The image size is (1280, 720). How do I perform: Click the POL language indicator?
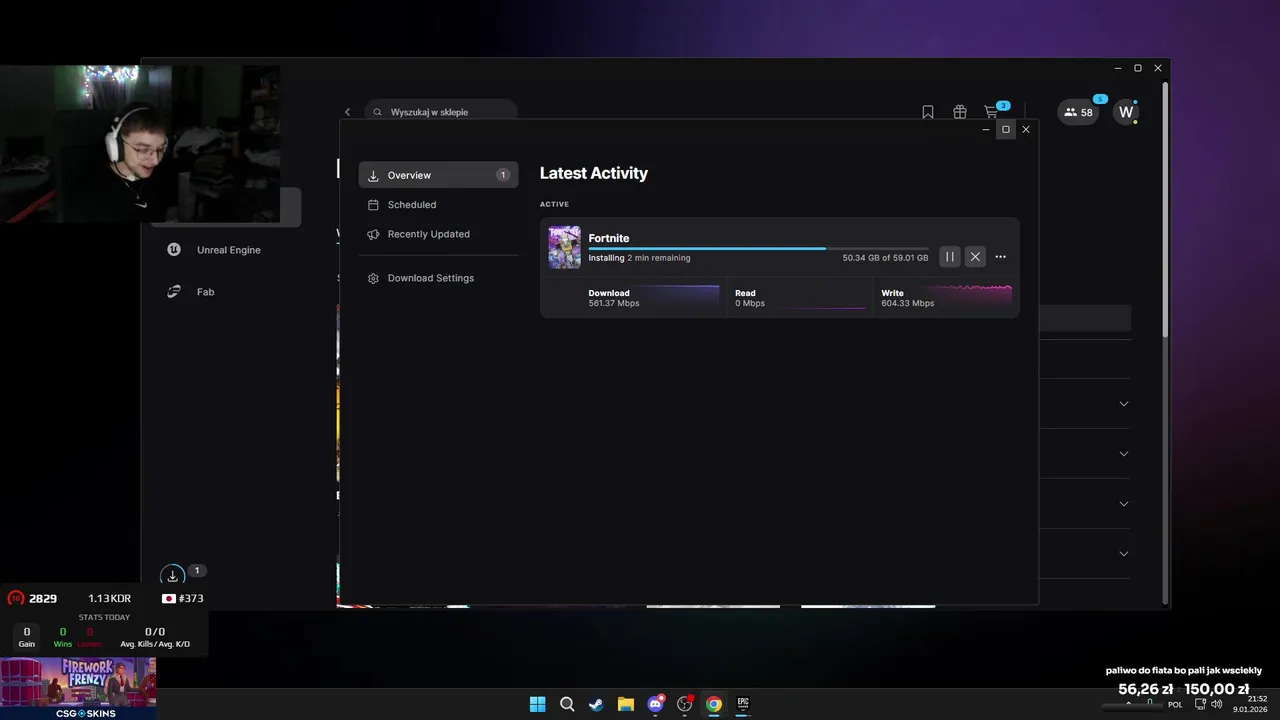[1175, 704]
